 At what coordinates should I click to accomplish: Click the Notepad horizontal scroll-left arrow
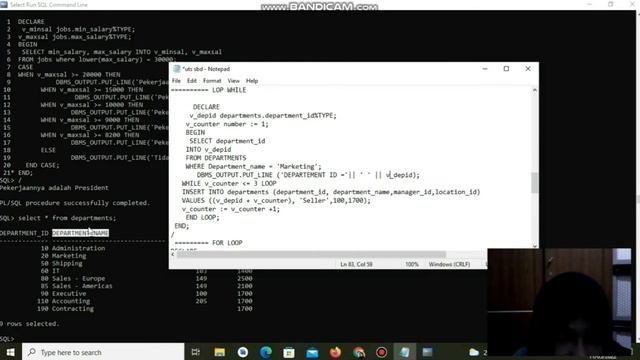(x=173, y=254)
